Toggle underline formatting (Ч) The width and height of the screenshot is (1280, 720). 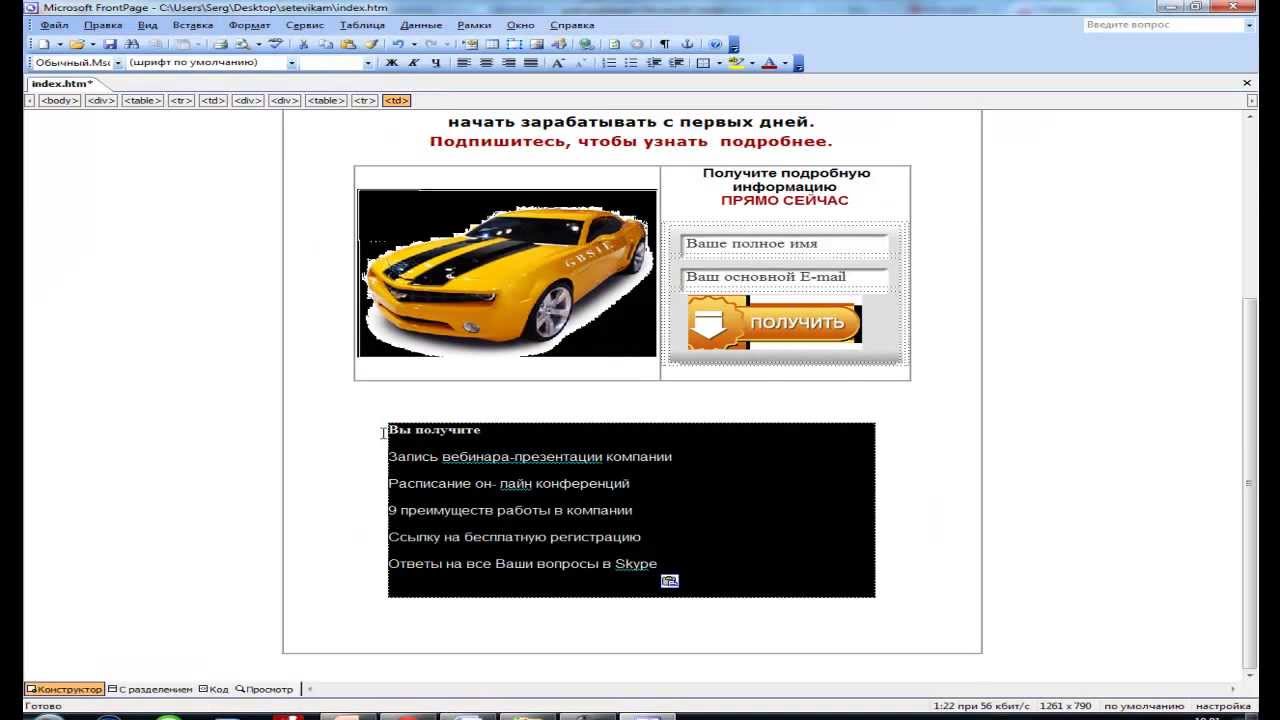pyautogui.click(x=436, y=63)
